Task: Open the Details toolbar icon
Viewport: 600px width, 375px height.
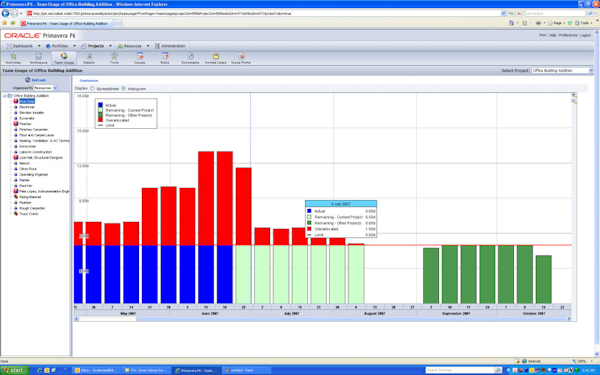Action: tap(89, 58)
